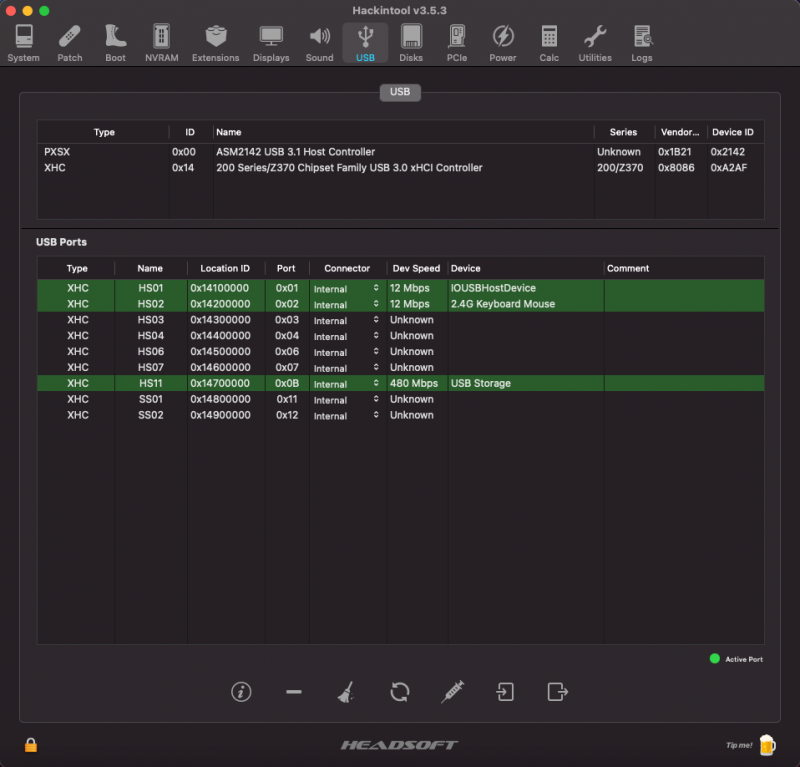
Task: Click the refresh arrows icon
Action: (399, 691)
